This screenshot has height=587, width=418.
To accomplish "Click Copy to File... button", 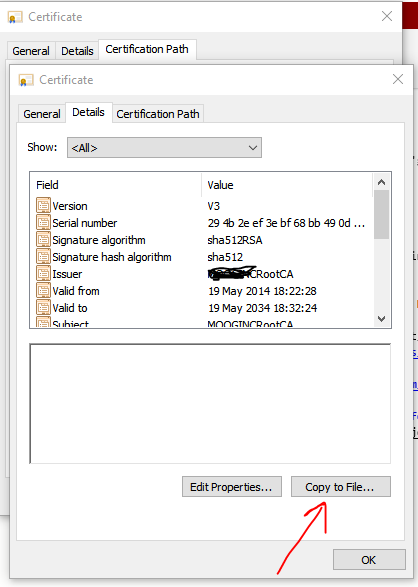I will [341, 487].
